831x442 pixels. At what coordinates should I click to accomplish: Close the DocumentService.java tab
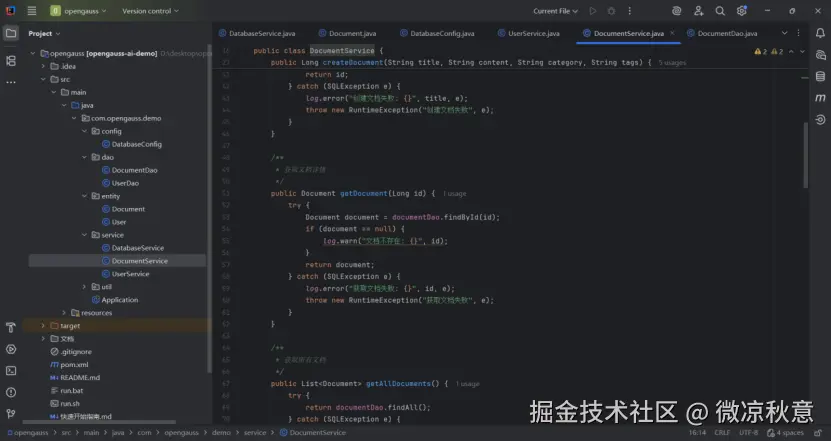click(672, 33)
